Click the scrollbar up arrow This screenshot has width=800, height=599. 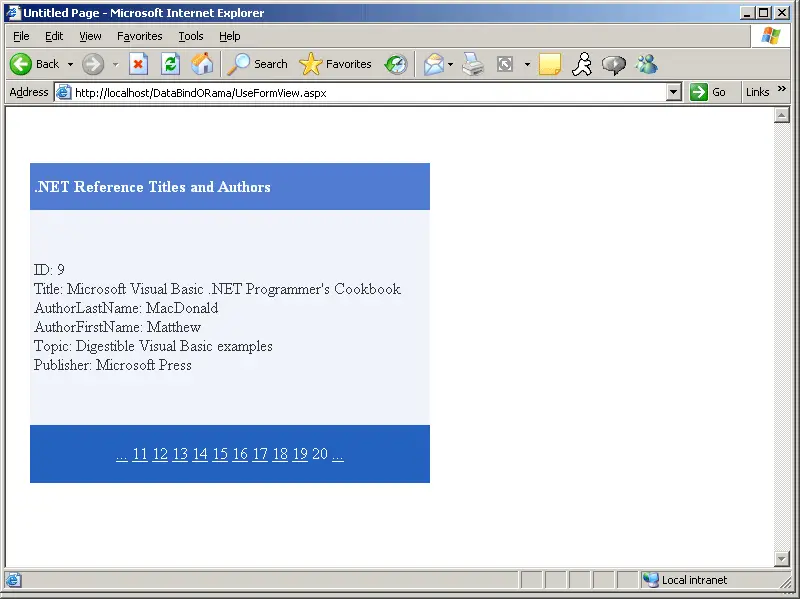click(781, 115)
